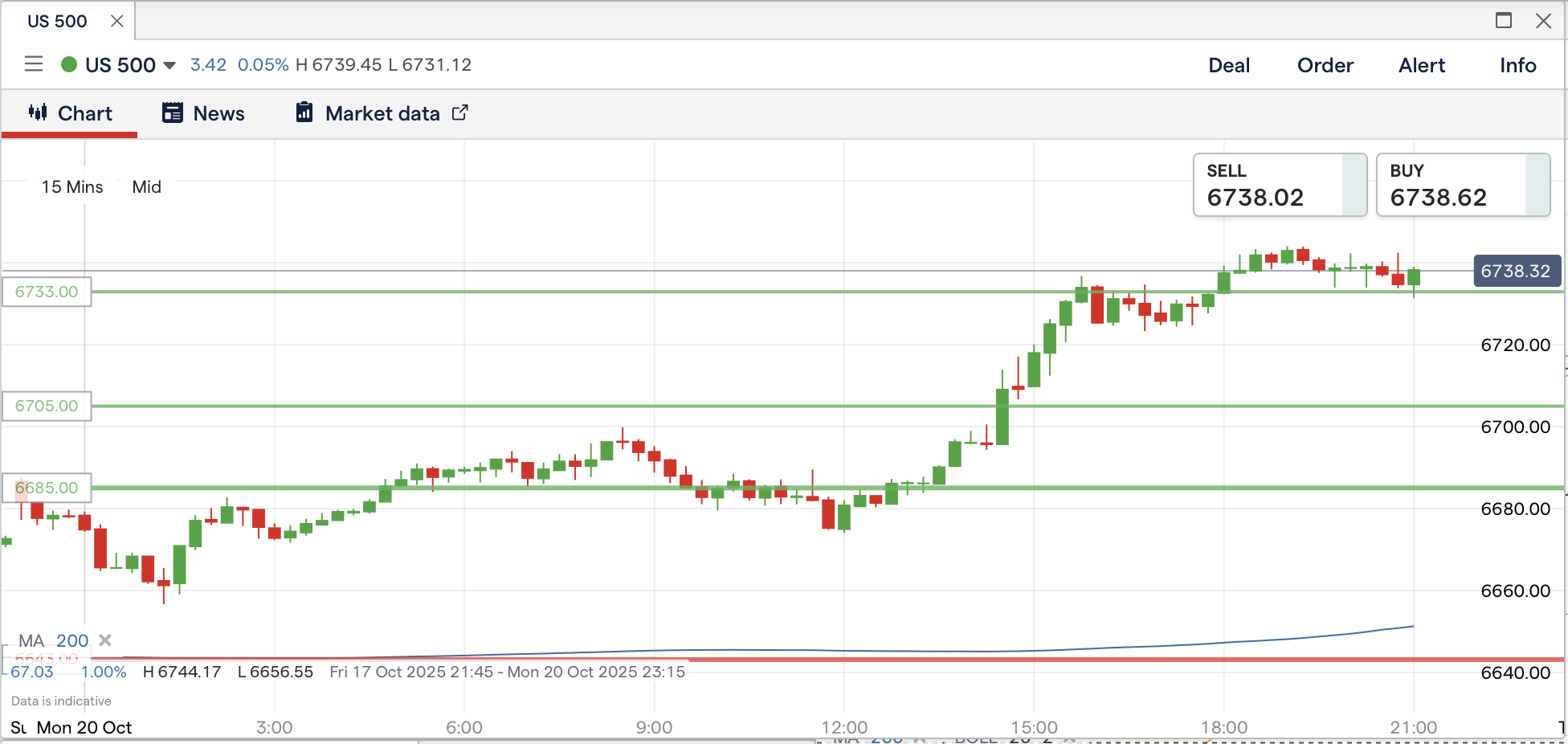
Task: Change the 15 Mins timeframe
Action: coord(72,186)
